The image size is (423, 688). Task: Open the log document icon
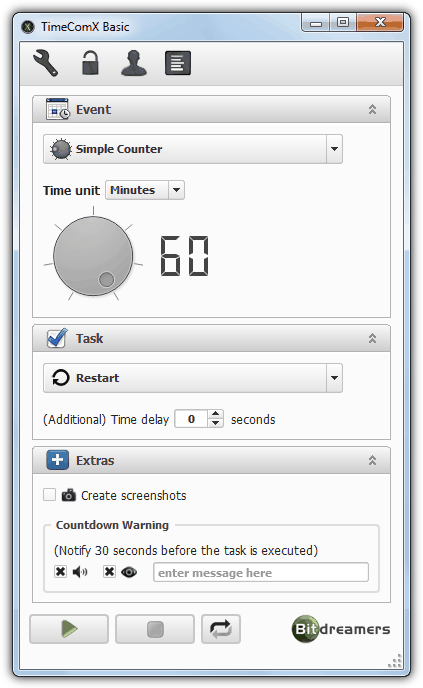click(x=178, y=63)
